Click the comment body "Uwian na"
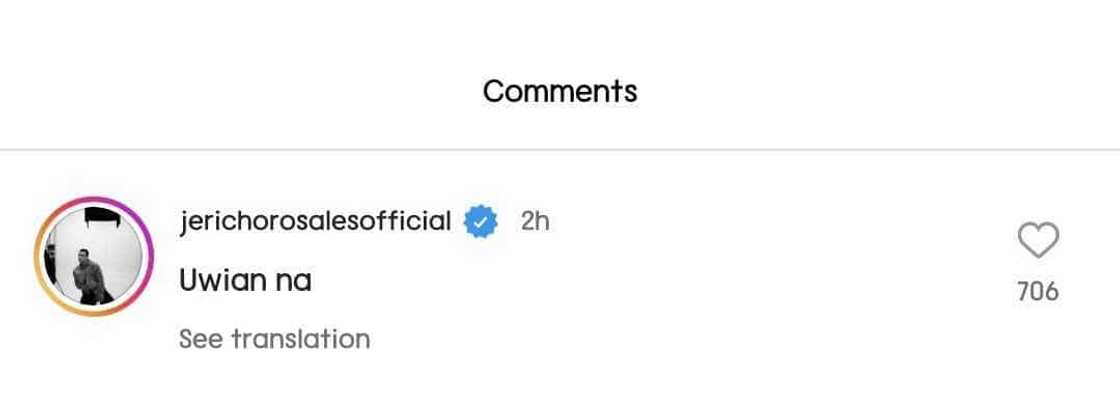Viewport: 1120px width, 402px height. (x=245, y=281)
